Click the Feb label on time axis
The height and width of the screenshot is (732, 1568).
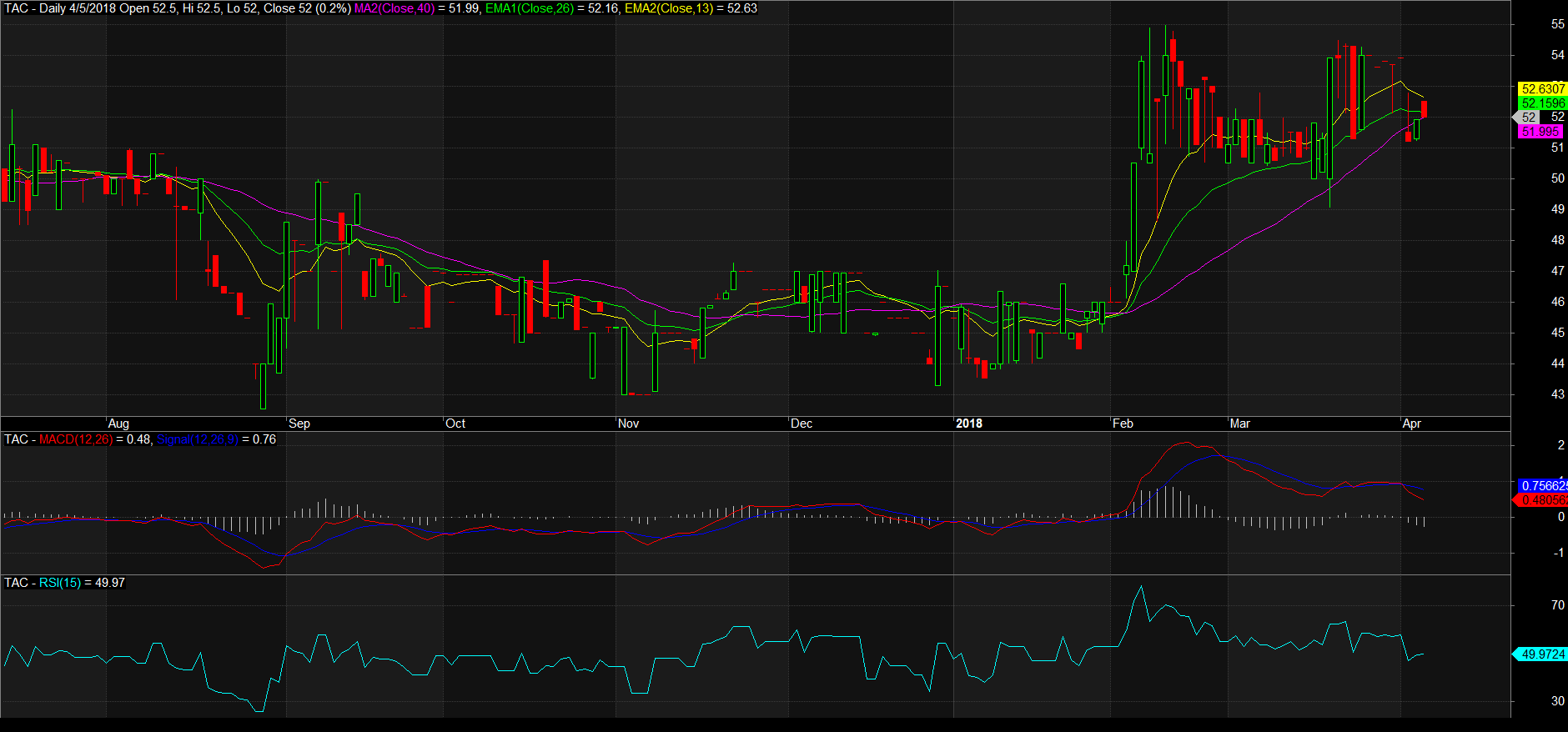[1123, 424]
